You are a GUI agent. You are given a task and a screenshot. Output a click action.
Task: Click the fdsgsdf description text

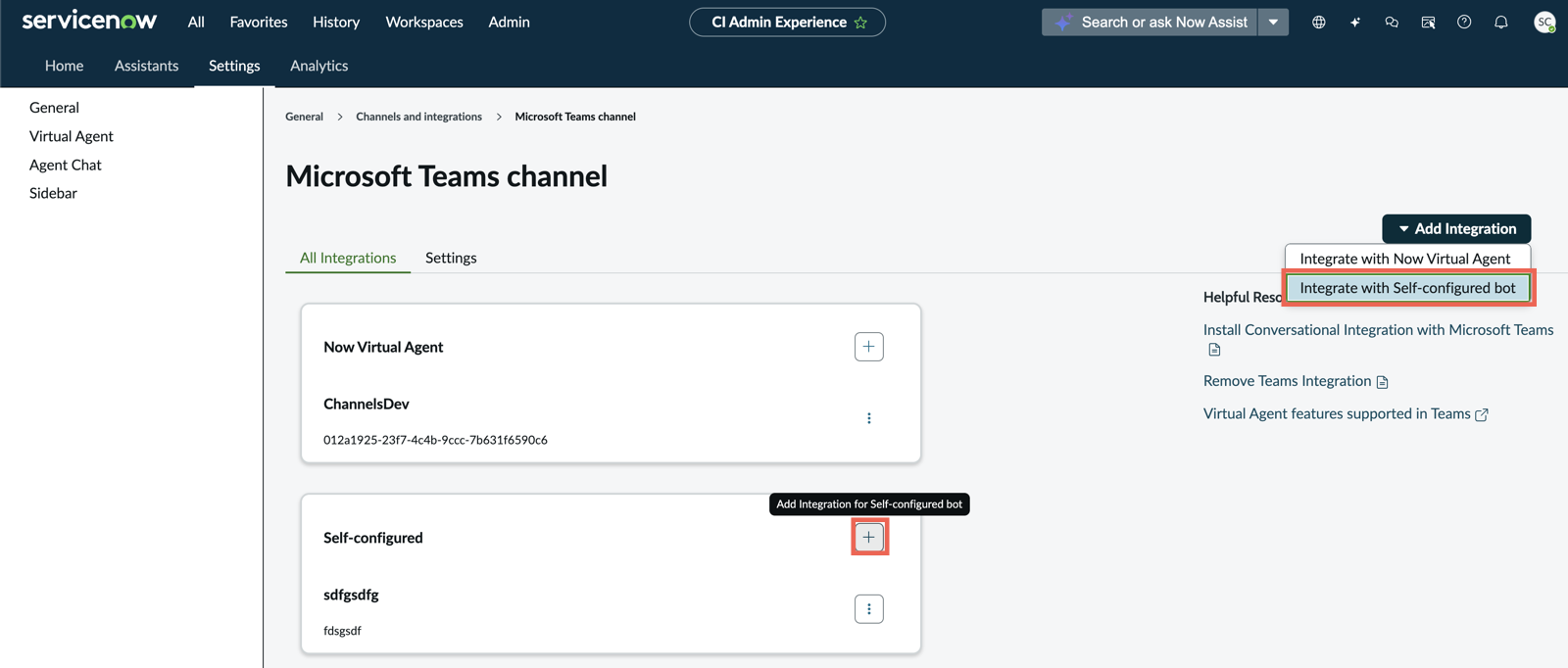(342, 631)
